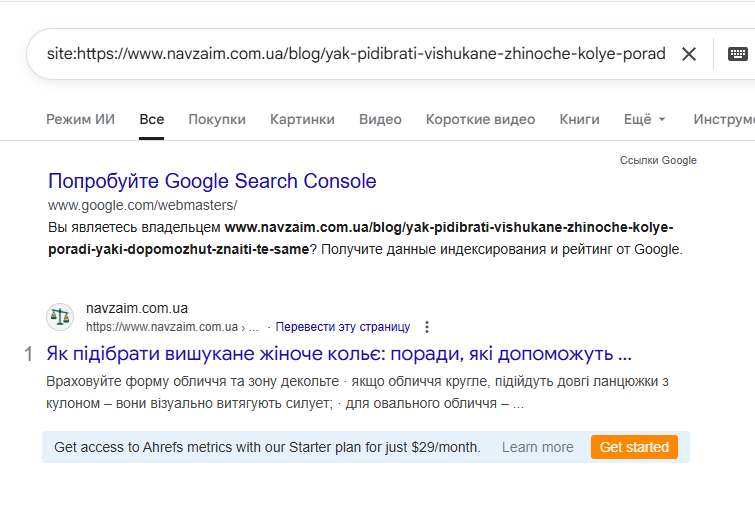Click the Як підібрати вишукане жіноче кольє result
The height and width of the screenshot is (508, 755).
pos(339,354)
